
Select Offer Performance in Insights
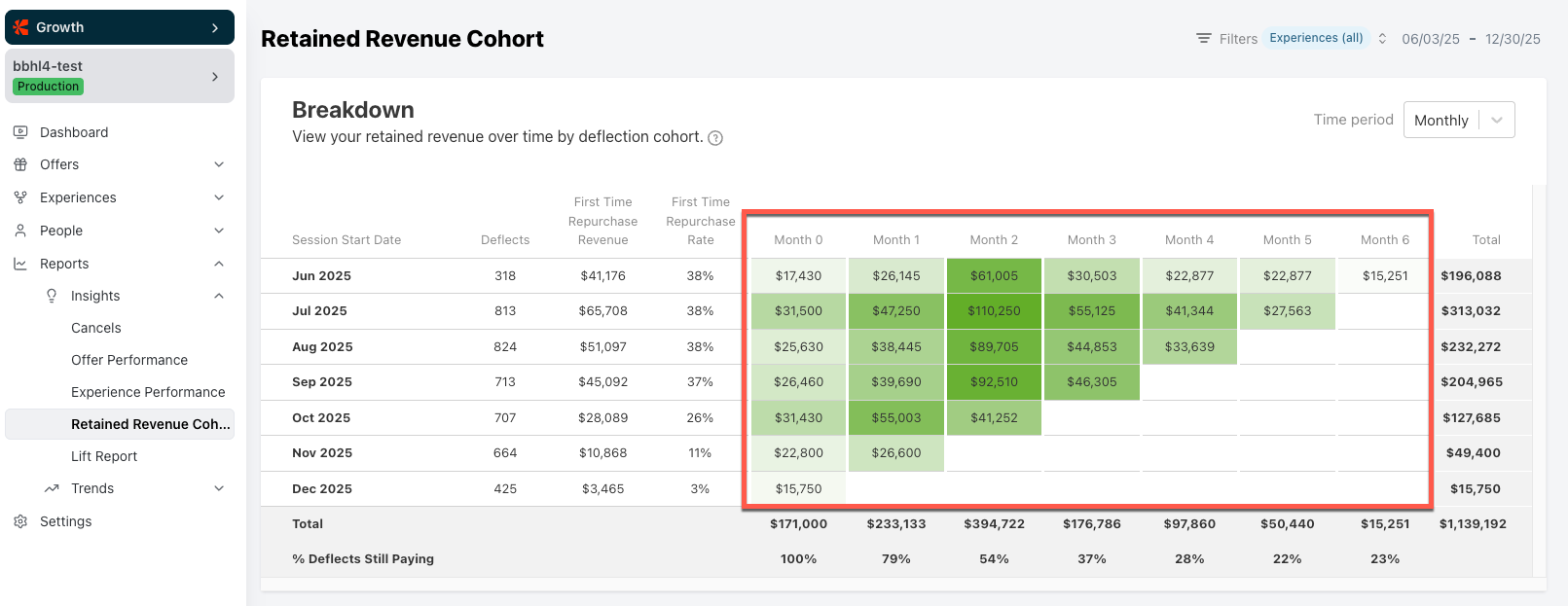pos(129,360)
